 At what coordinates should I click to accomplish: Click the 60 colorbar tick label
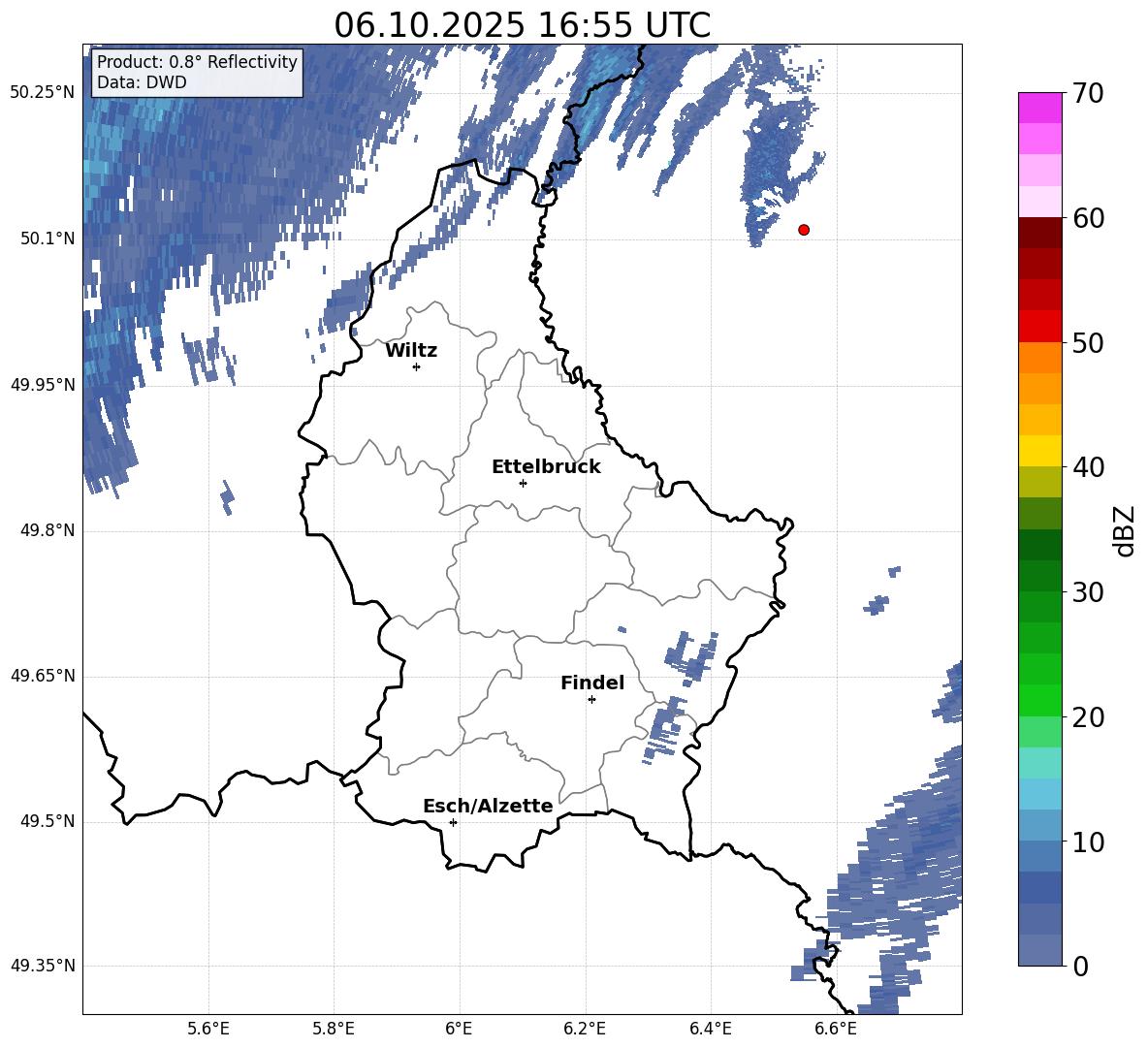(x=1088, y=218)
